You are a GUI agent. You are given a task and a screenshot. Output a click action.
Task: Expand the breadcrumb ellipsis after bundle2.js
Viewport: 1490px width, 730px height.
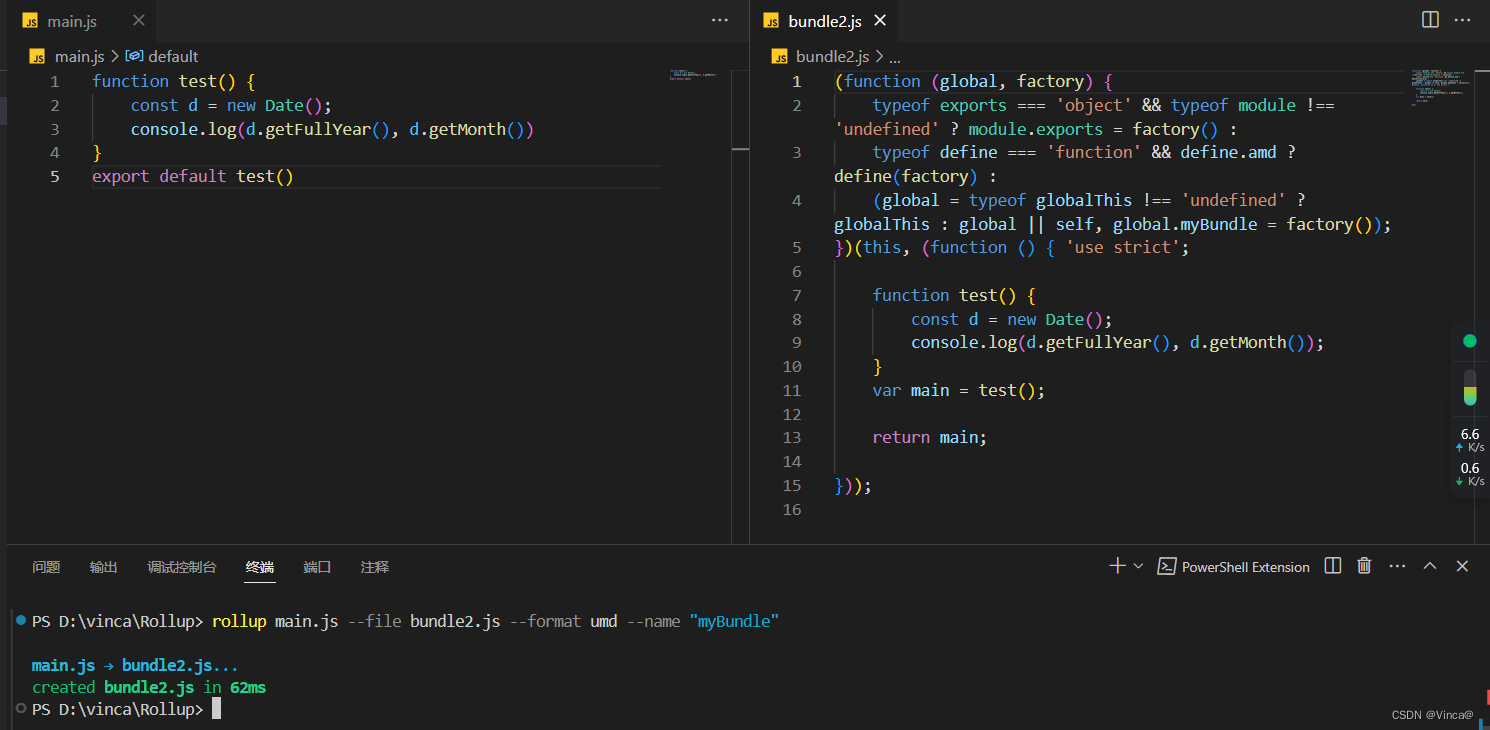(x=895, y=57)
